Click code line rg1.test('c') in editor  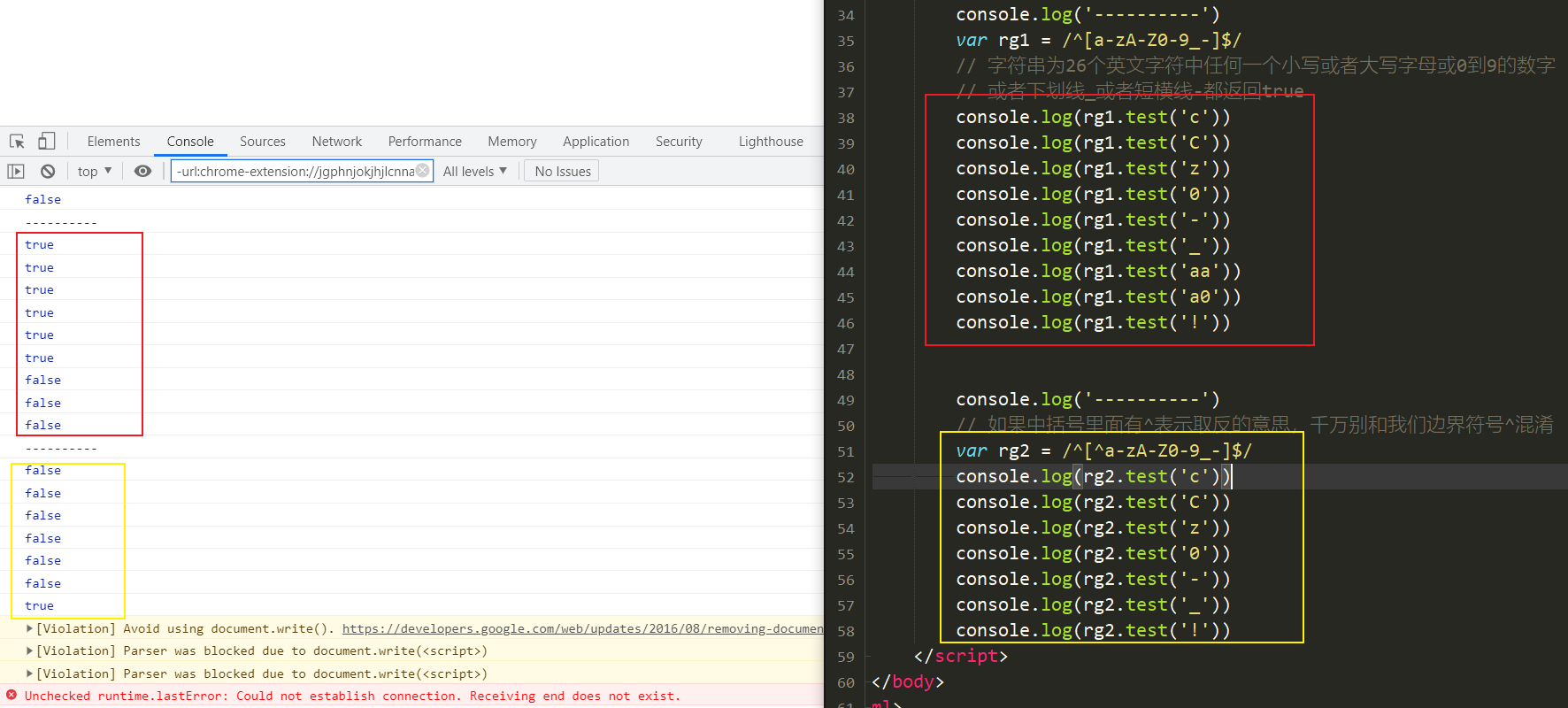click(1093, 118)
